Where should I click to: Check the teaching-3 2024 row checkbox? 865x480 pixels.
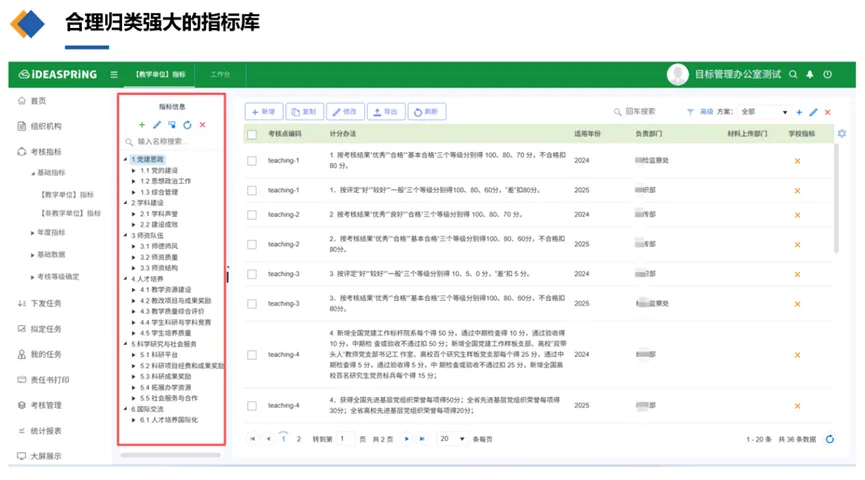click(x=252, y=274)
